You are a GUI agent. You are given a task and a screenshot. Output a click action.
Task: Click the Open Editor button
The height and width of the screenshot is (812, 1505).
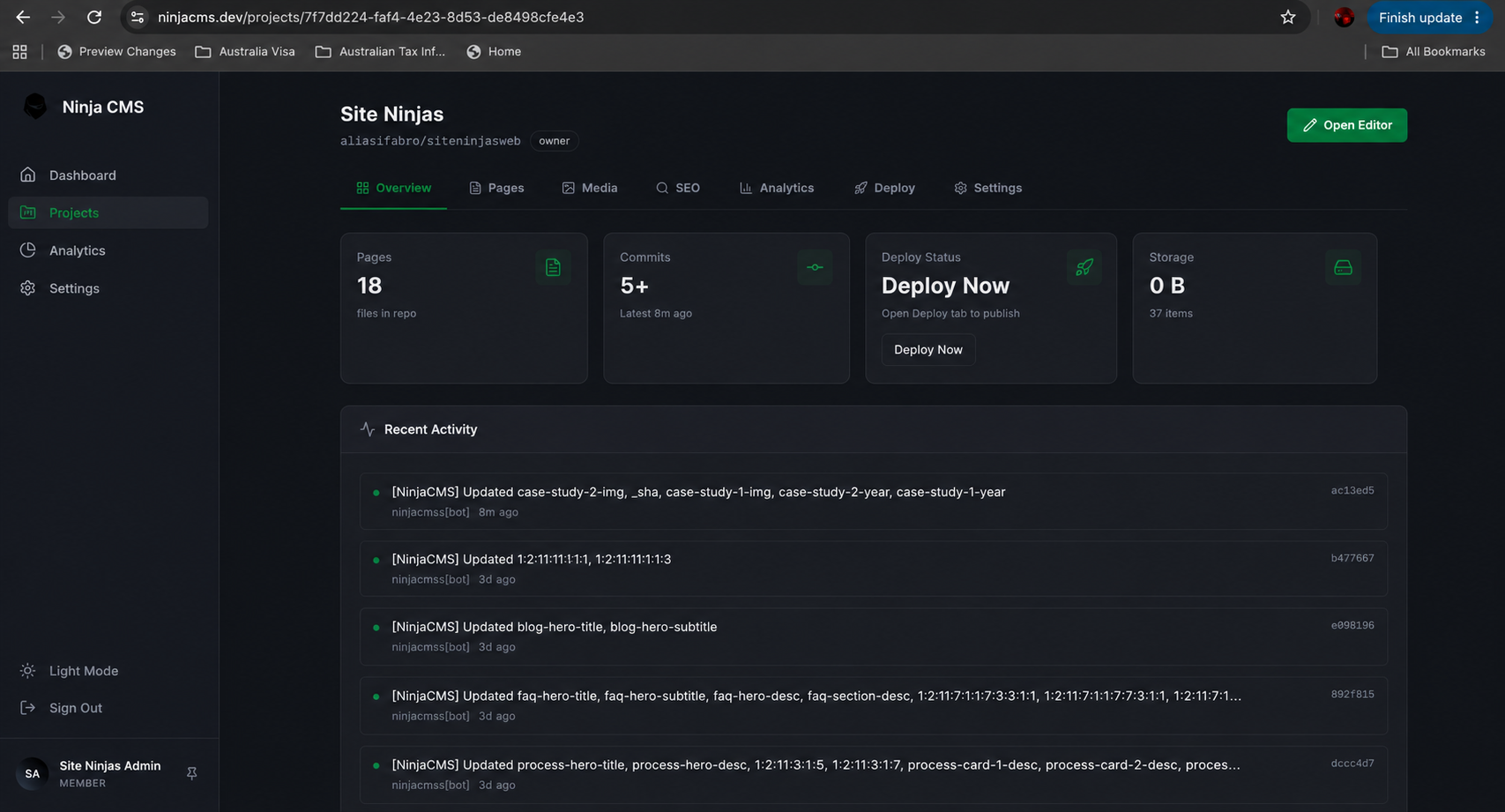[x=1346, y=125]
